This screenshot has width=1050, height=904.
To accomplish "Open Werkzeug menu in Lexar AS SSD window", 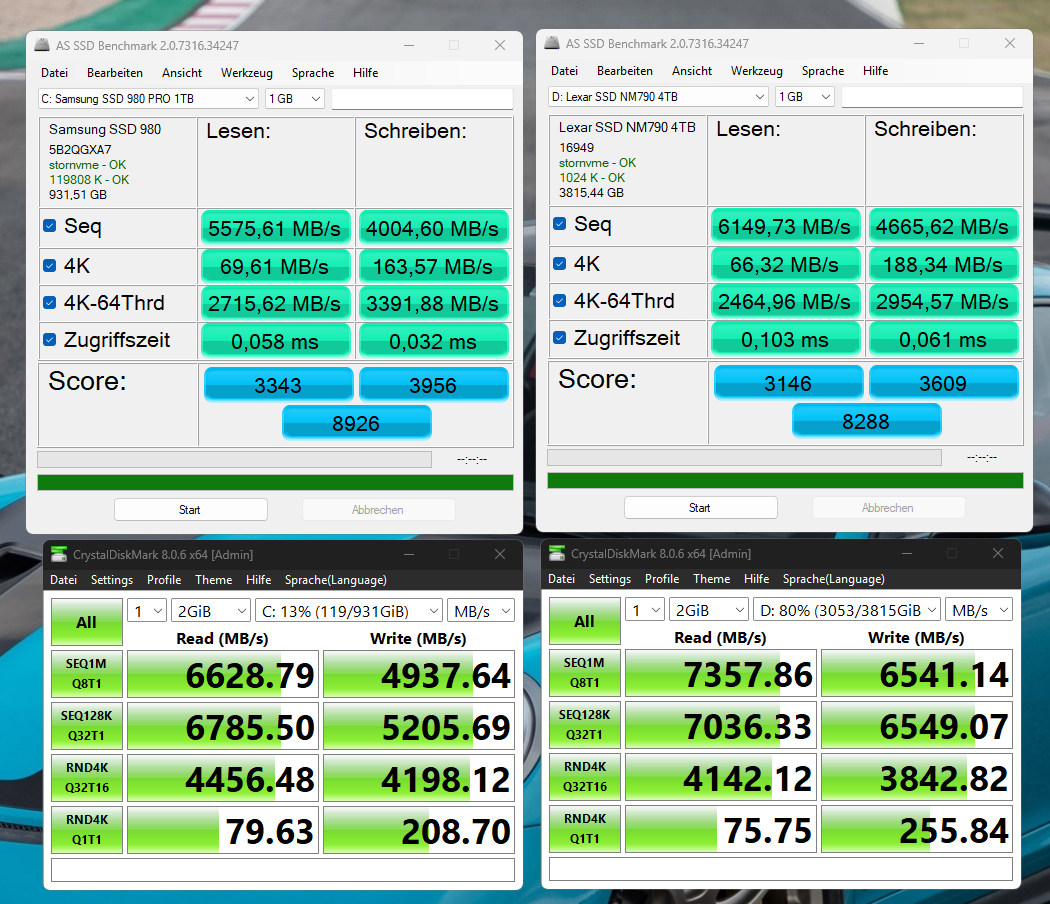I will tap(757, 70).
